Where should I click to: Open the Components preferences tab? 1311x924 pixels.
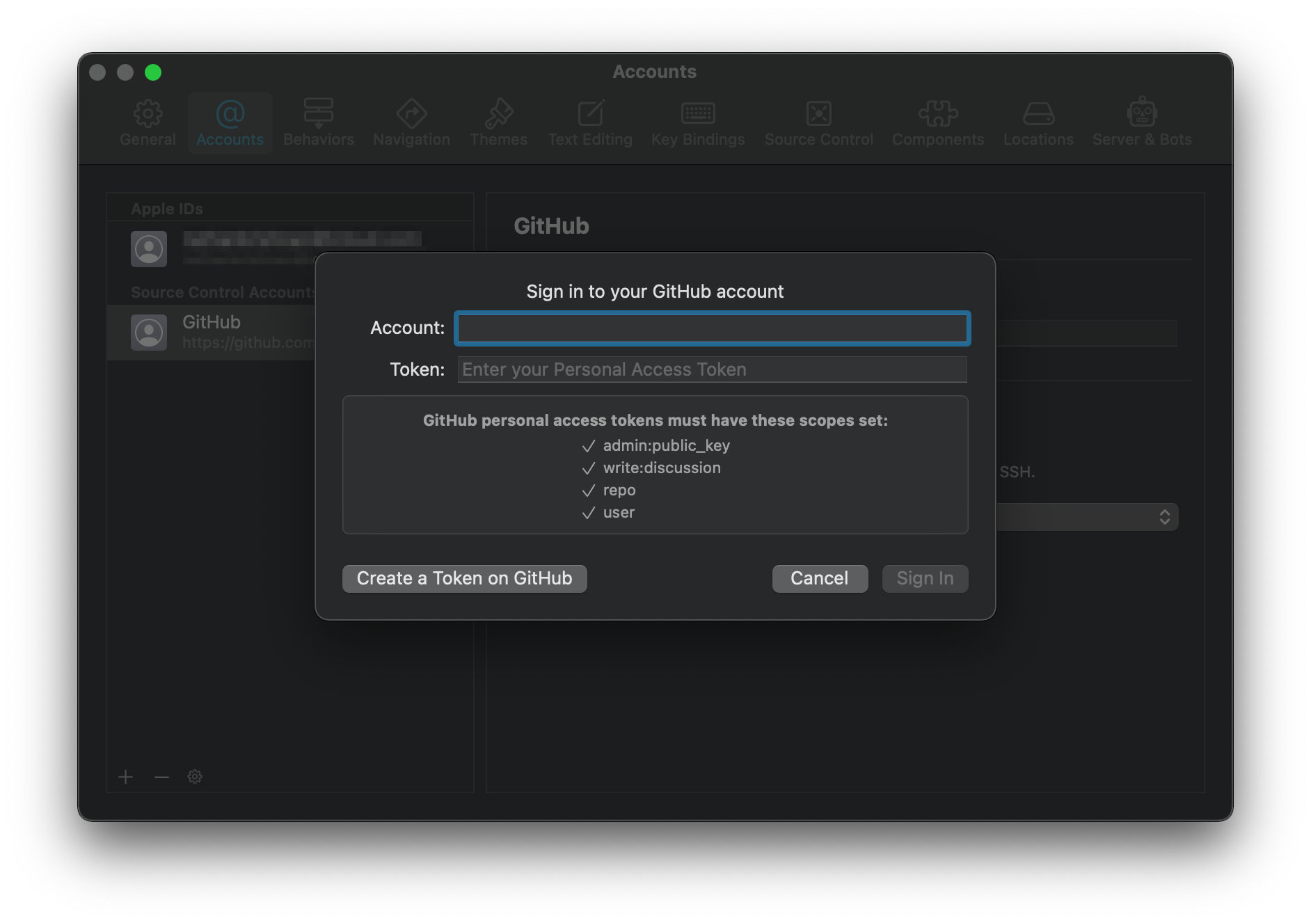(938, 124)
